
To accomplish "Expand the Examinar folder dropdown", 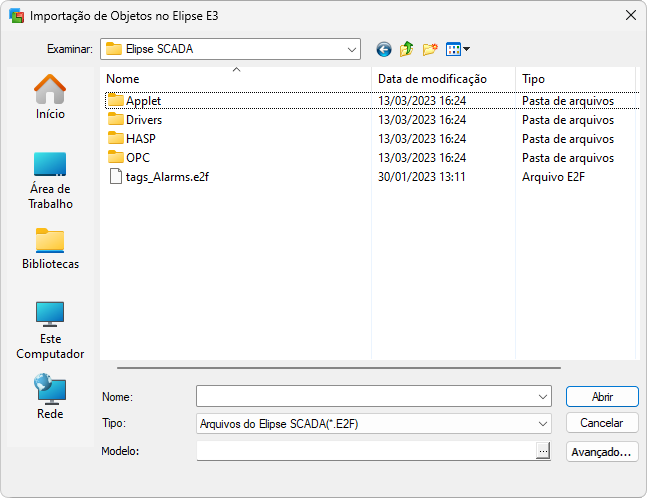I will (x=352, y=49).
